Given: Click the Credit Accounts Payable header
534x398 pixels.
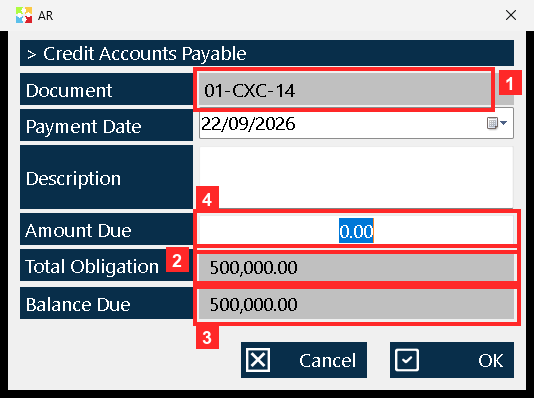Looking at the screenshot, I should tap(267, 53).
